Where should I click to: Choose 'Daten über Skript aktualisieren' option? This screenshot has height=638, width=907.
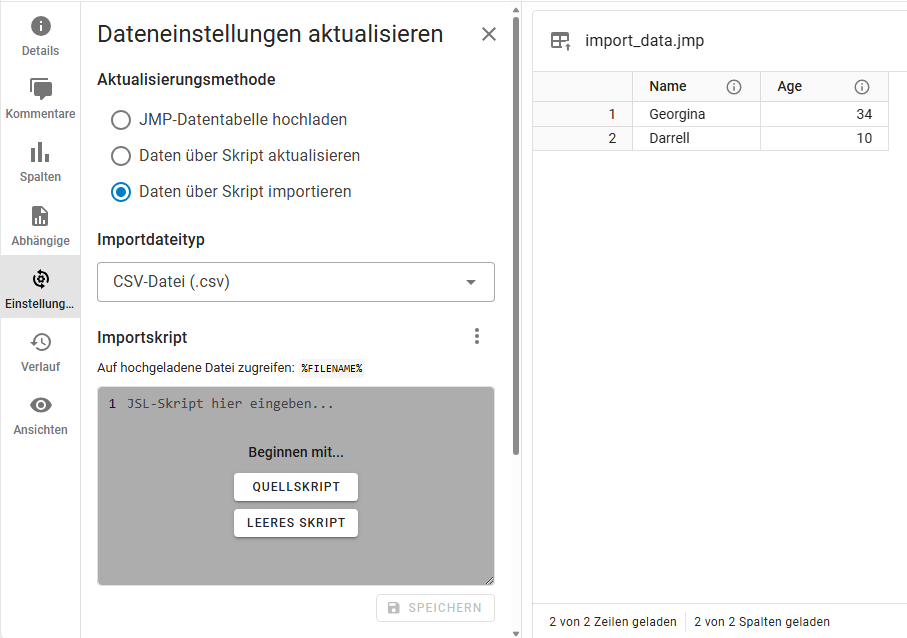121,156
